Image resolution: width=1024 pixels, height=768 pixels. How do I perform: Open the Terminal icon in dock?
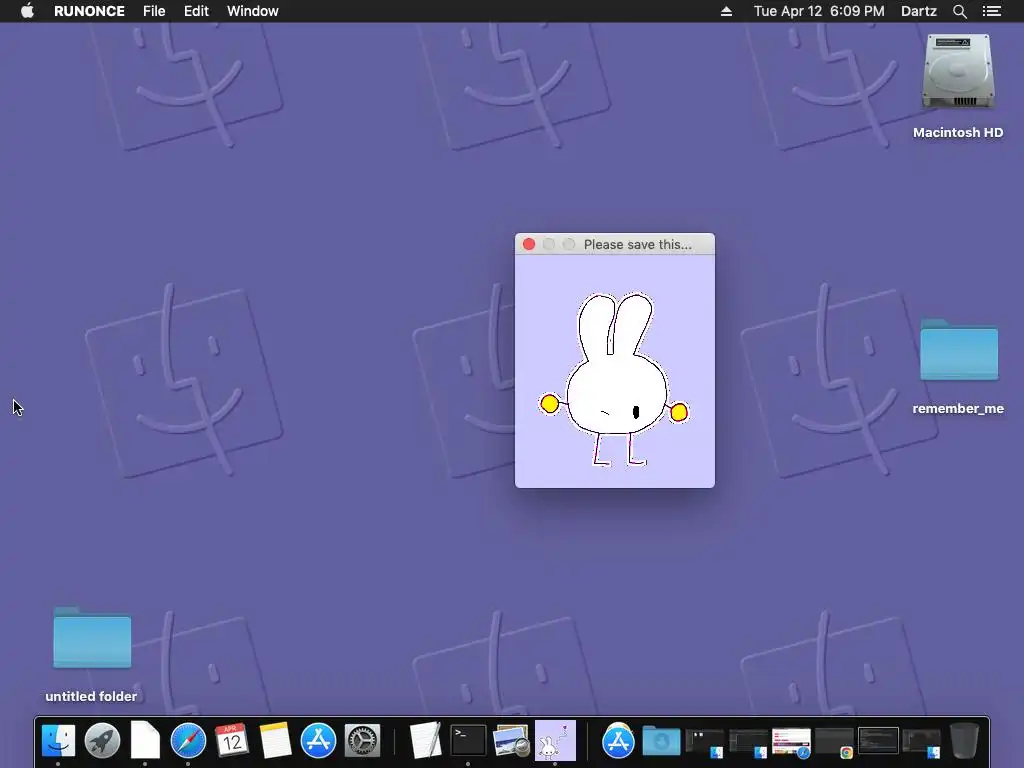[468, 741]
